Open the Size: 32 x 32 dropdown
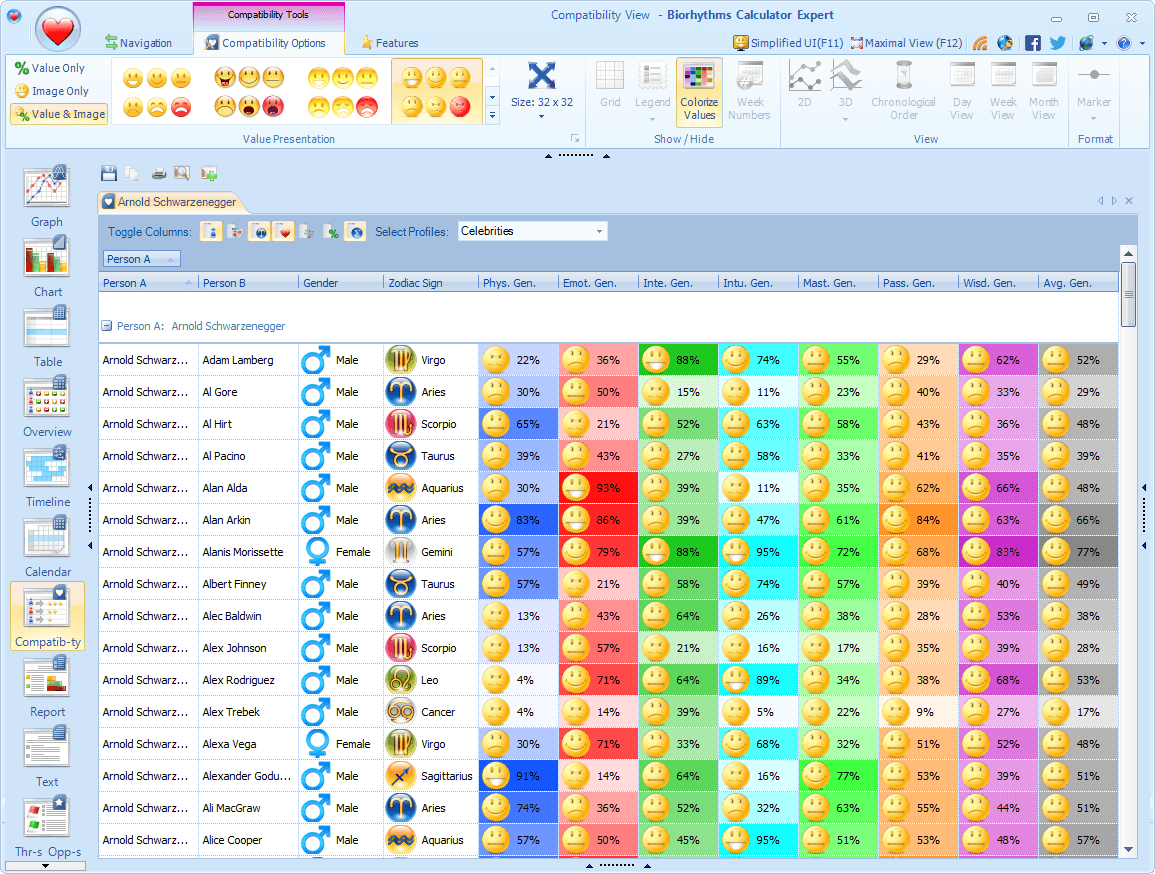The height and width of the screenshot is (874, 1155). (x=541, y=91)
